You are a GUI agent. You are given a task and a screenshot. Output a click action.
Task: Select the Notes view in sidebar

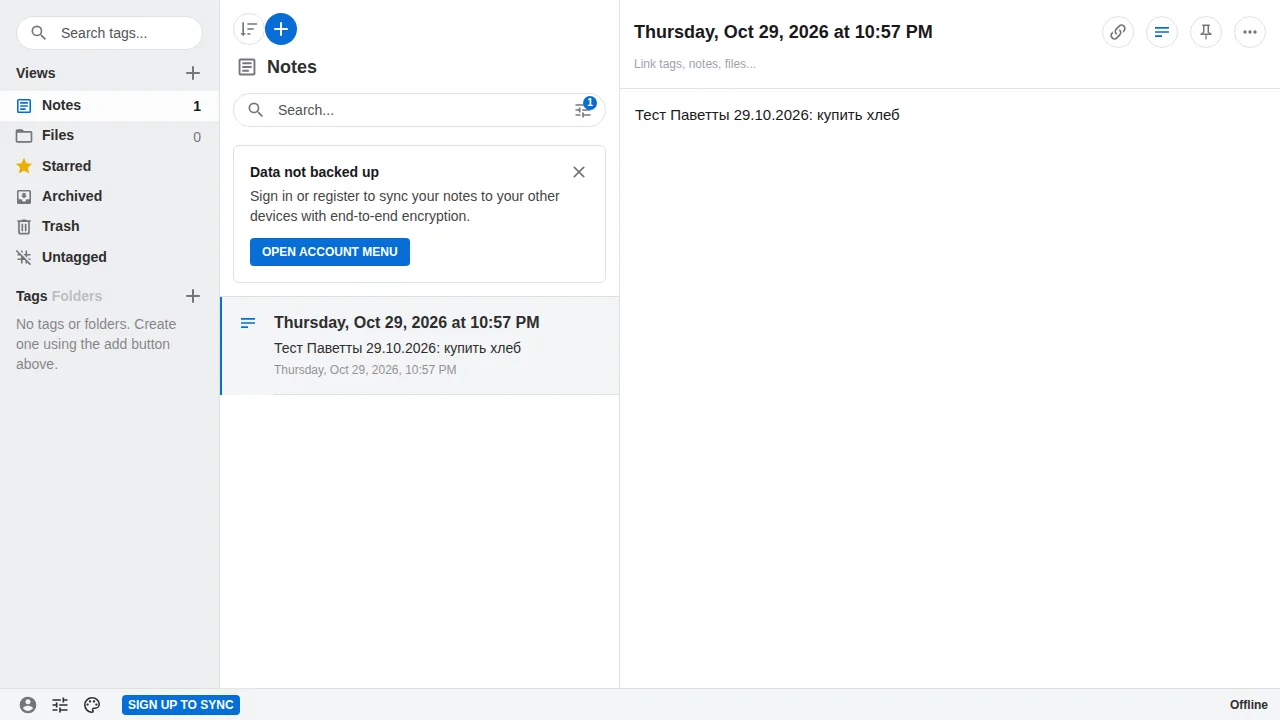tap(109, 106)
